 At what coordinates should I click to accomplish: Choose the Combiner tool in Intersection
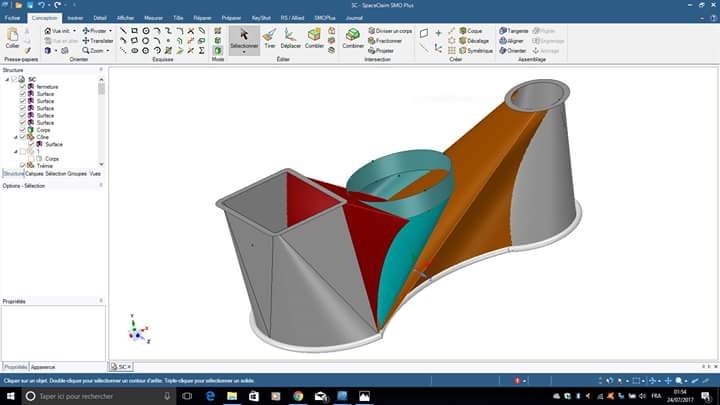click(x=353, y=39)
